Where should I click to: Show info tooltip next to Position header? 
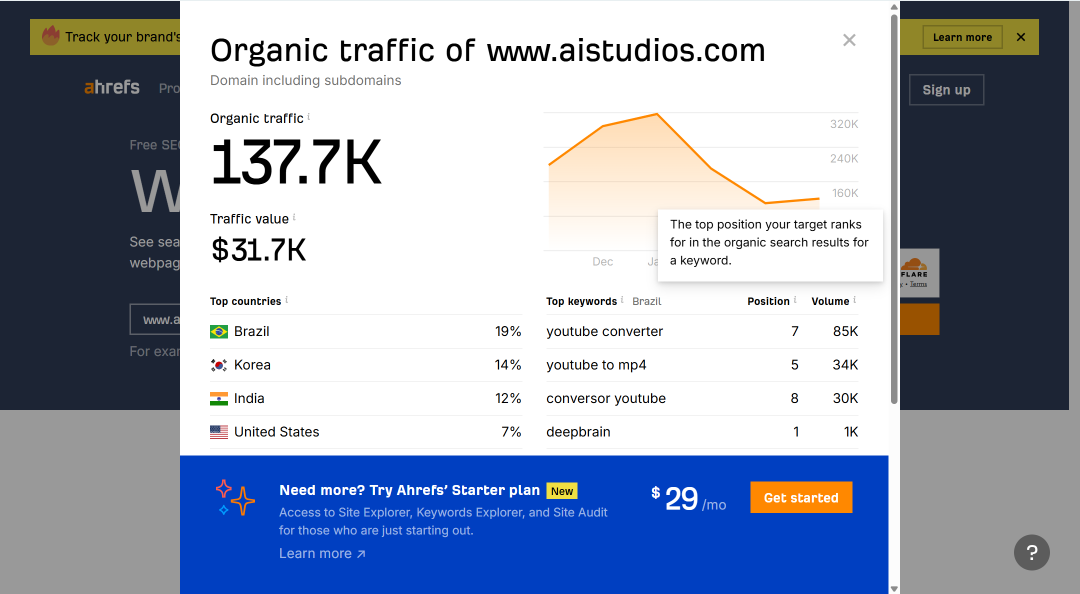795,300
